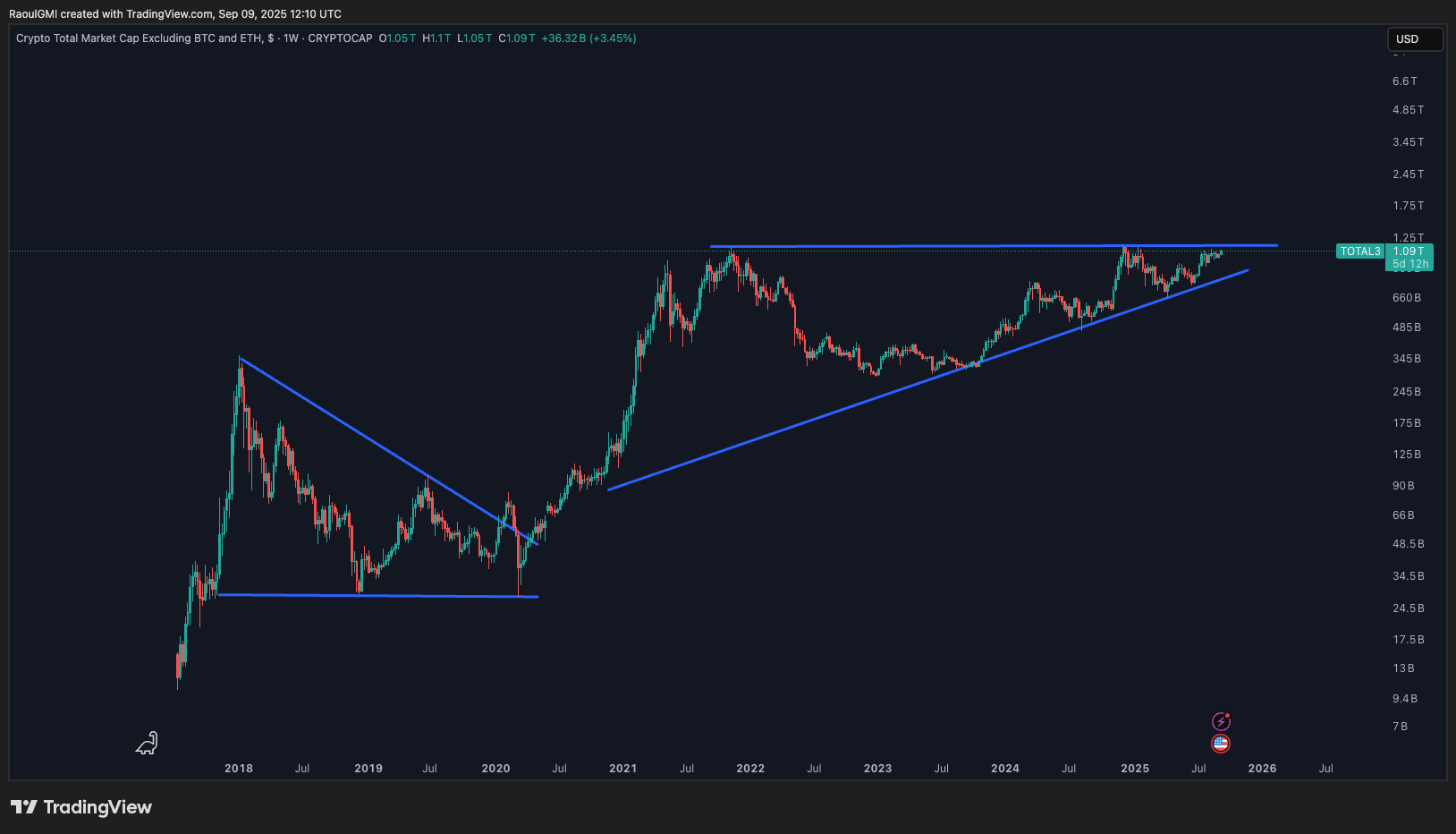Click the 2018 label on time axis
1456x834 pixels.
pyautogui.click(x=239, y=769)
